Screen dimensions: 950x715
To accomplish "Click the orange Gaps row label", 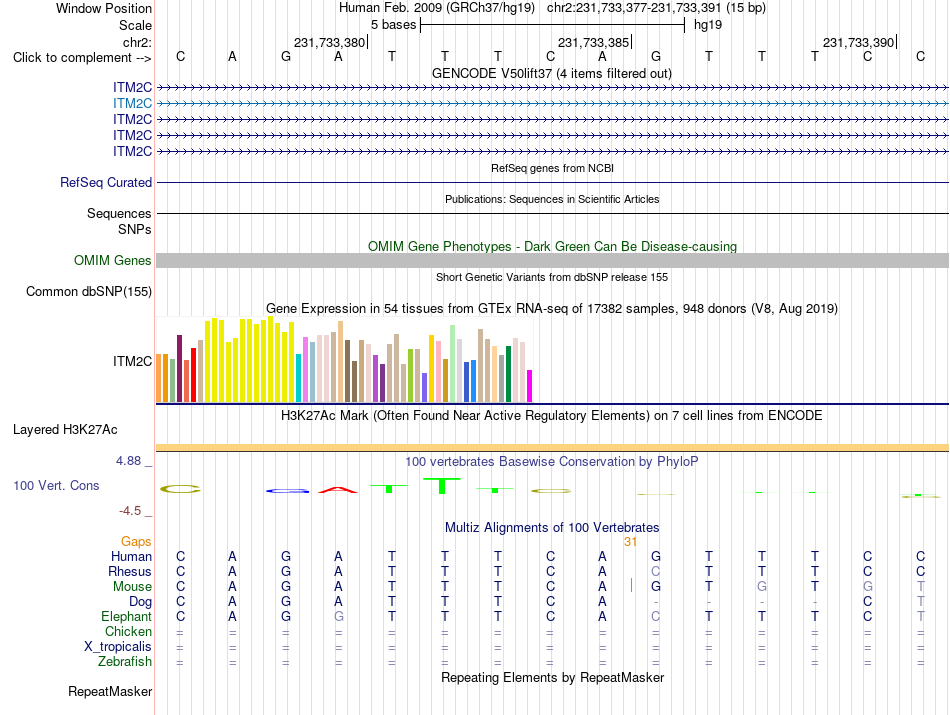I will click(x=136, y=541).
